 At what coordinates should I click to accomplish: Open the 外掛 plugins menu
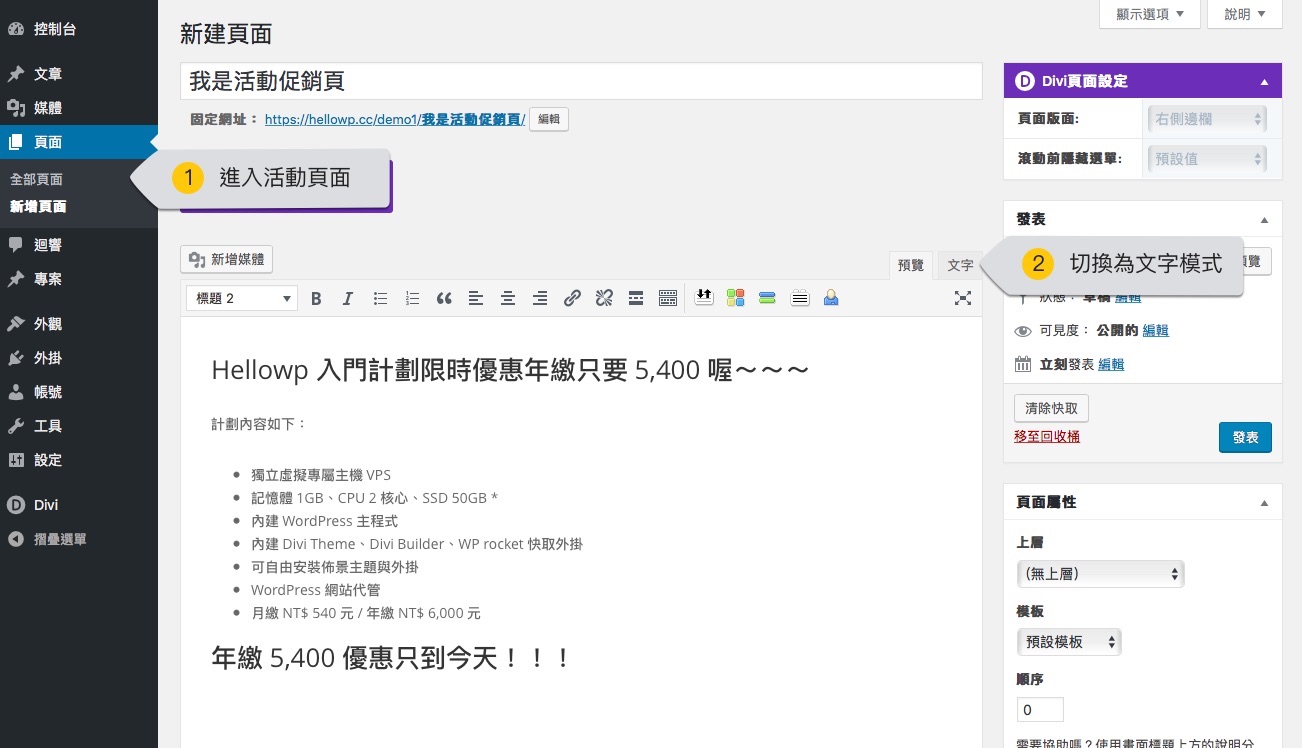pyautogui.click(x=79, y=358)
